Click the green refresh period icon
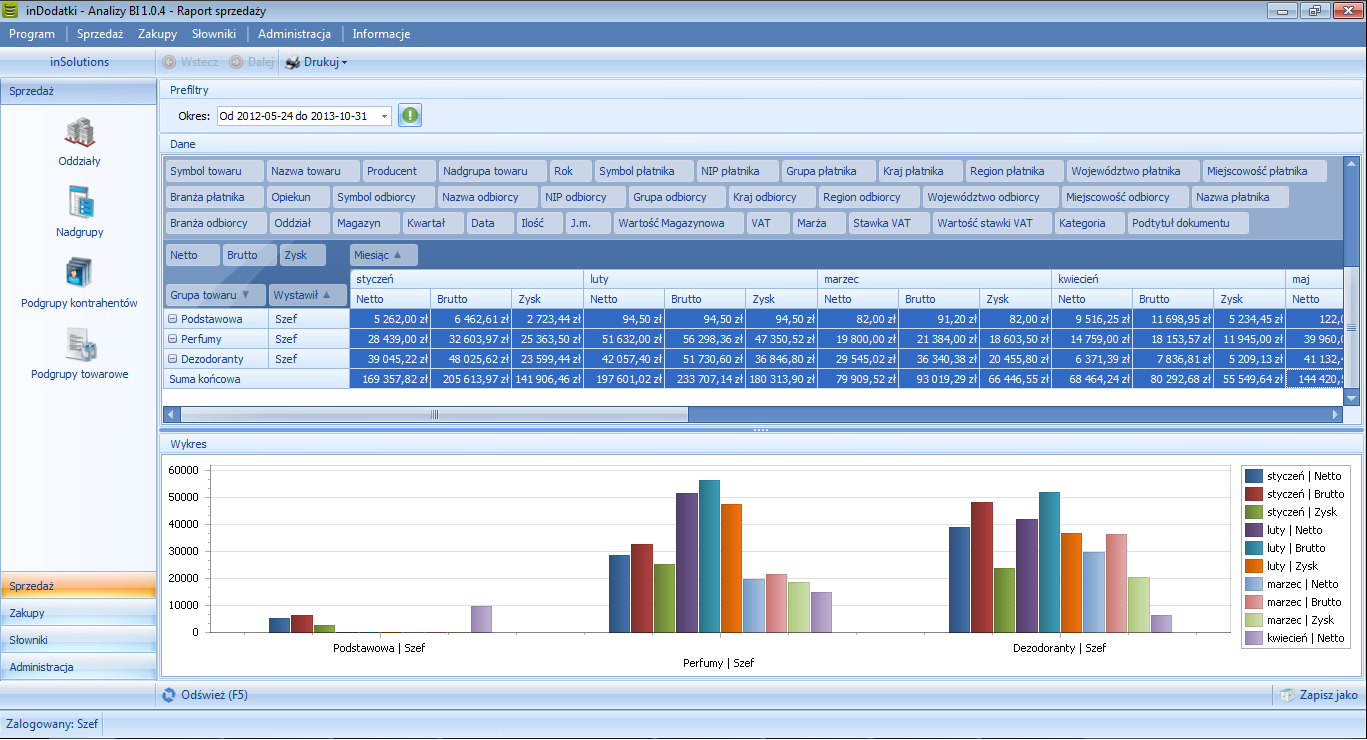1367x740 pixels. click(x=410, y=116)
